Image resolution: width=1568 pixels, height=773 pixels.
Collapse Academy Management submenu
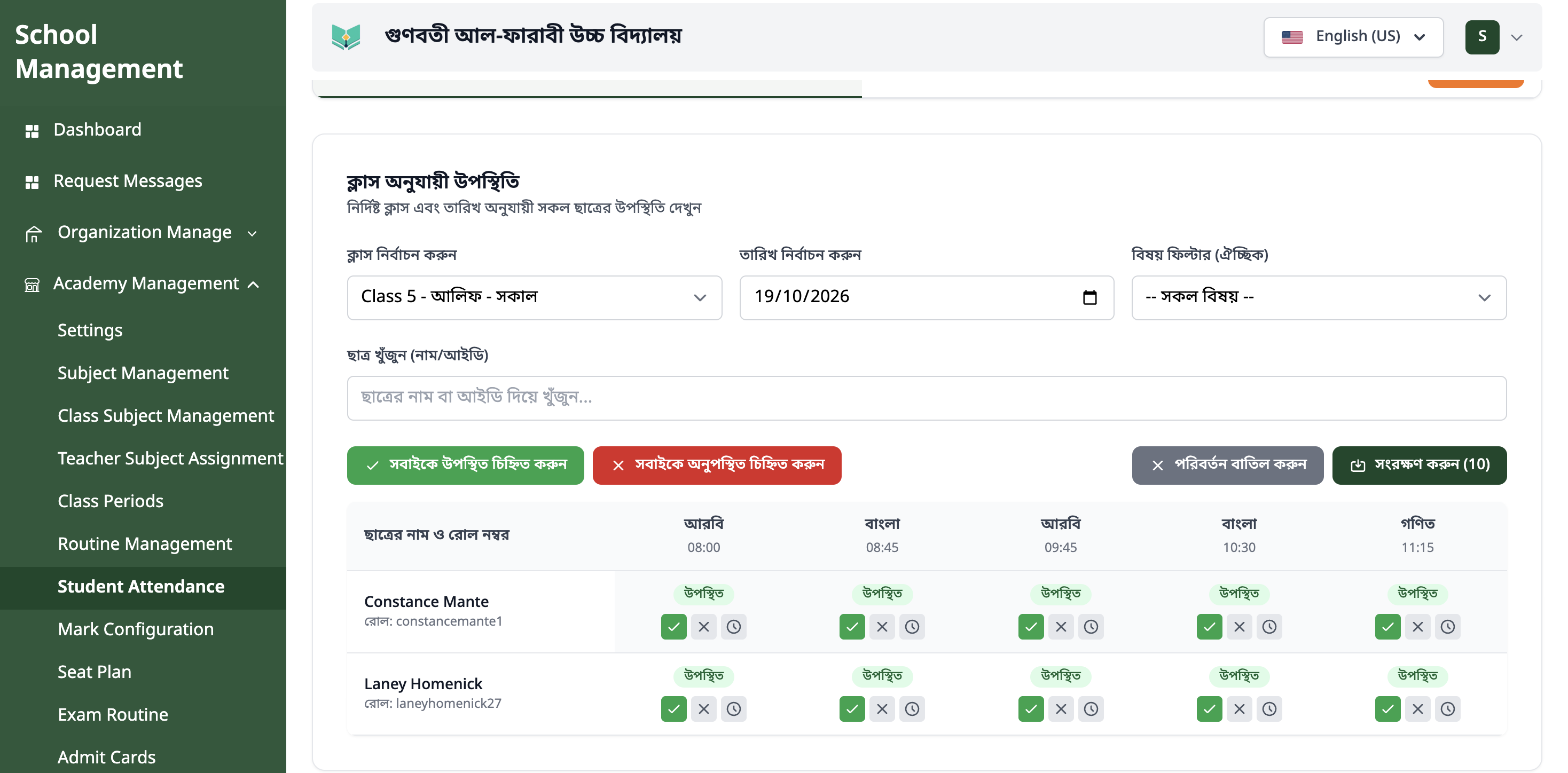tap(254, 284)
